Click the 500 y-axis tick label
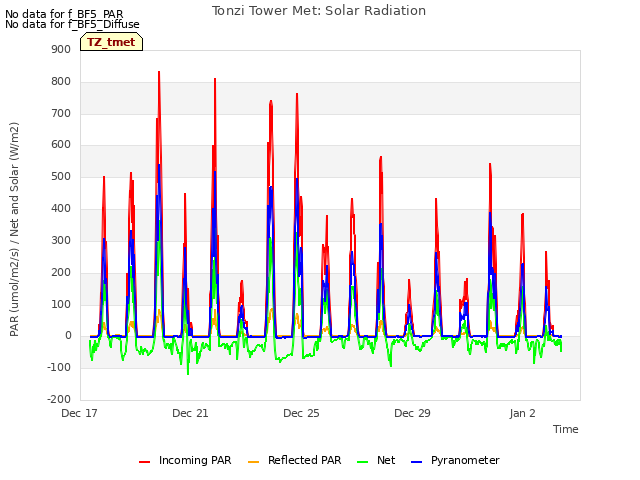 61,177
